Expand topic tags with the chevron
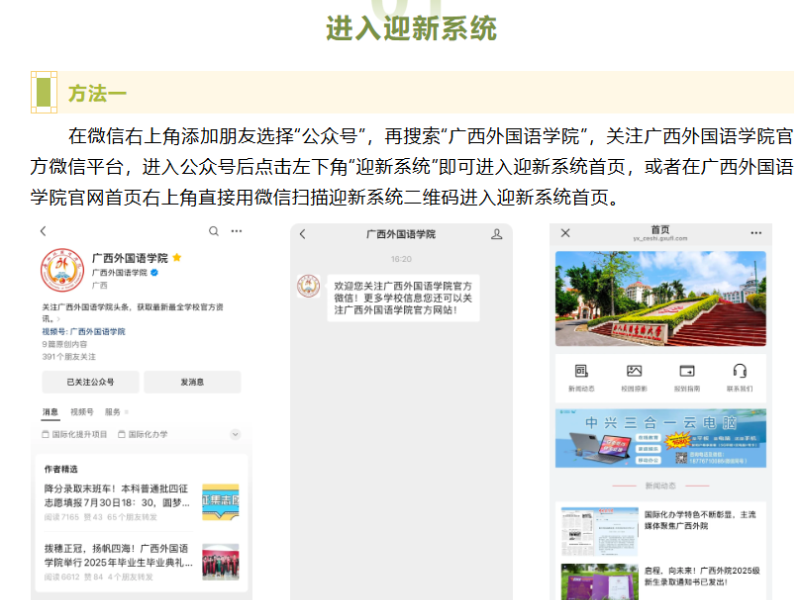Screen dimensions: 800x600 tap(235, 434)
